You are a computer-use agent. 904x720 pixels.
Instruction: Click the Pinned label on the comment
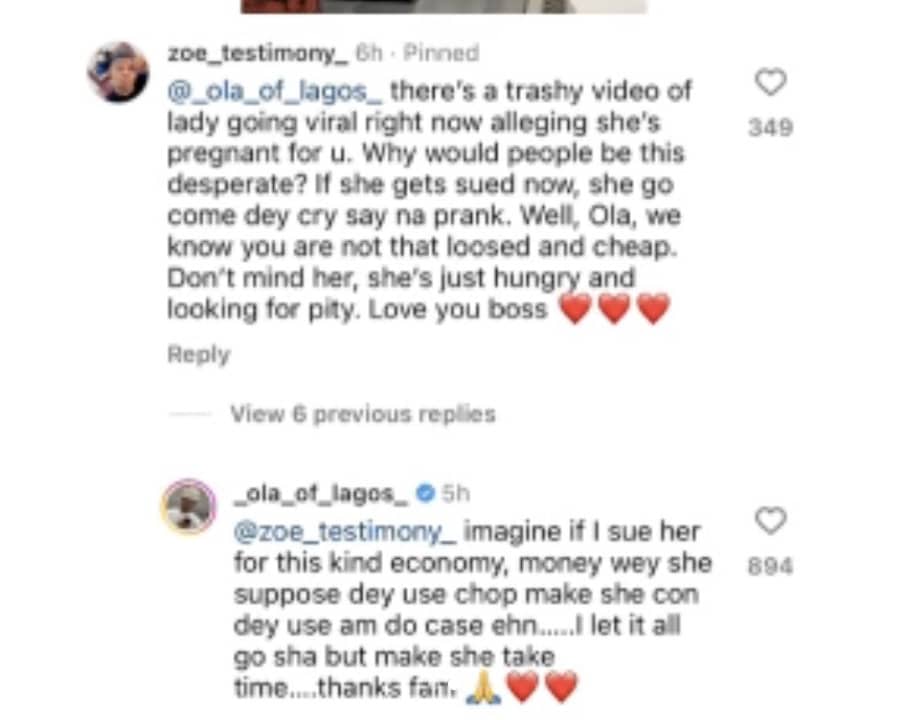[441, 53]
